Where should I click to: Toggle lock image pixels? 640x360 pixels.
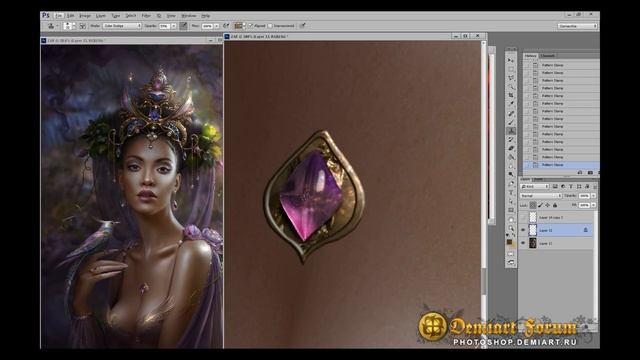coord(540,205)
